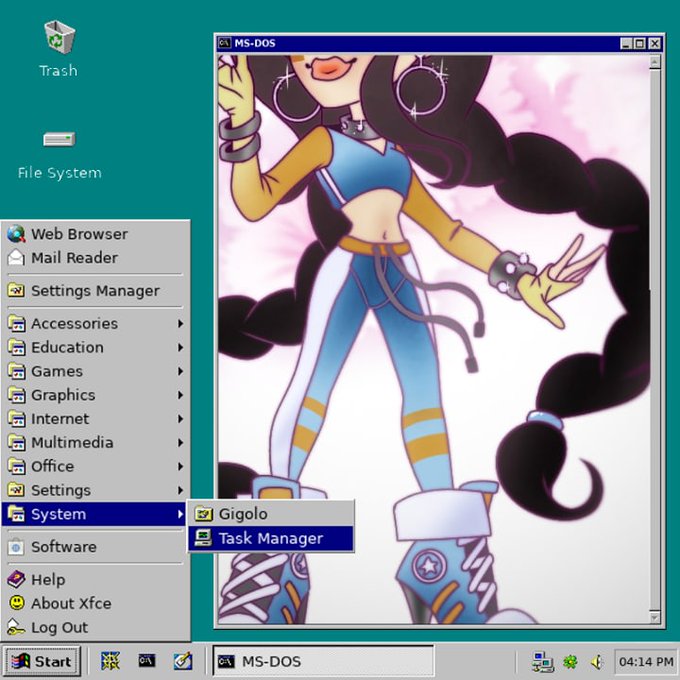Click the taskbar clock showing 04:14 PM
The height and width of the screenshot is (680, 680).
click(646, 662)
